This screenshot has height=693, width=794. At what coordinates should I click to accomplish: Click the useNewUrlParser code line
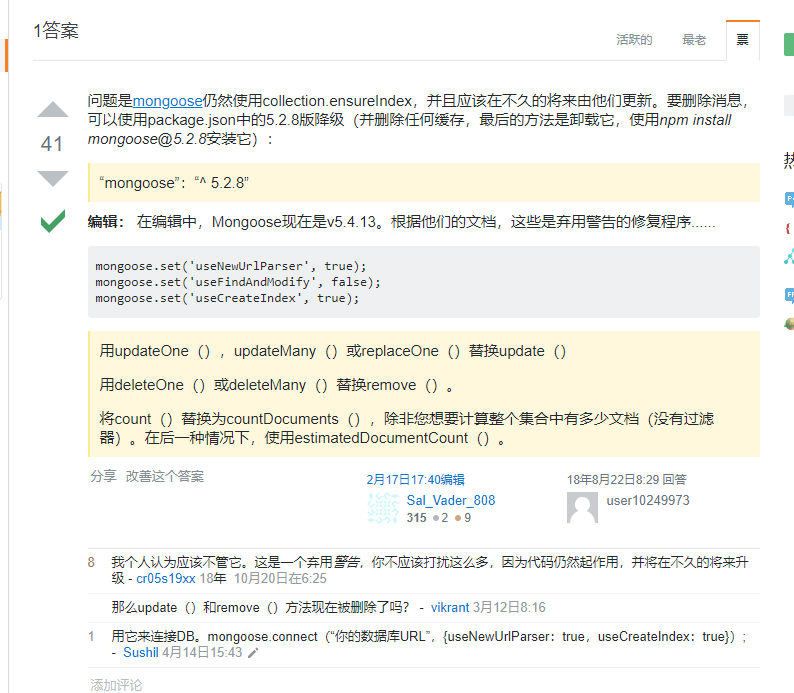(231, 266)
